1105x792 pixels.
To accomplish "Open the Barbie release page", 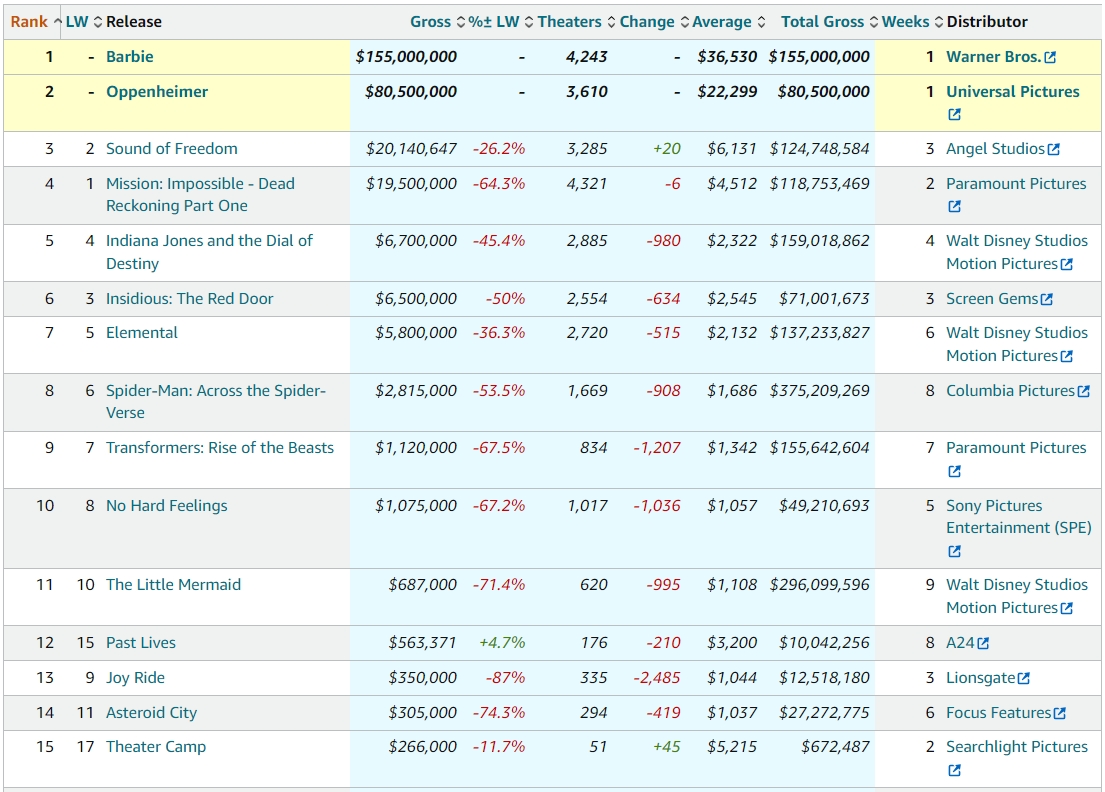I will [x=130, y=57].
